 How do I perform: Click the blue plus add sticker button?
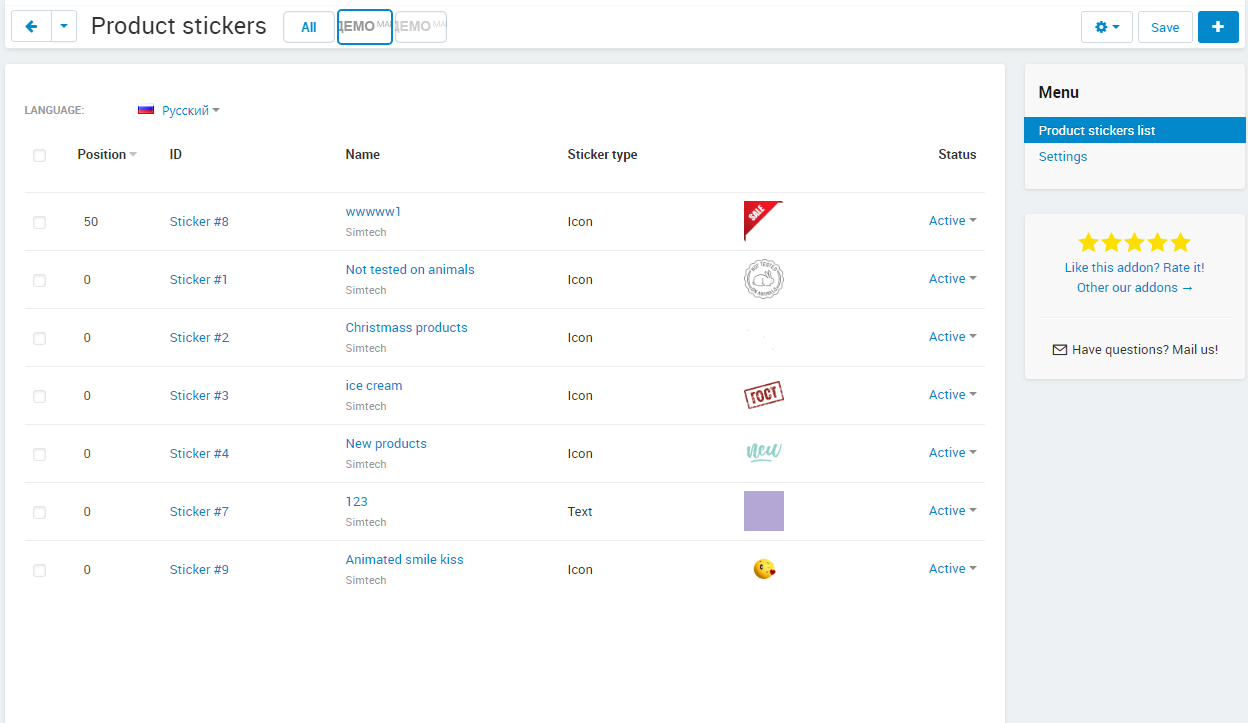(1217, 27)
